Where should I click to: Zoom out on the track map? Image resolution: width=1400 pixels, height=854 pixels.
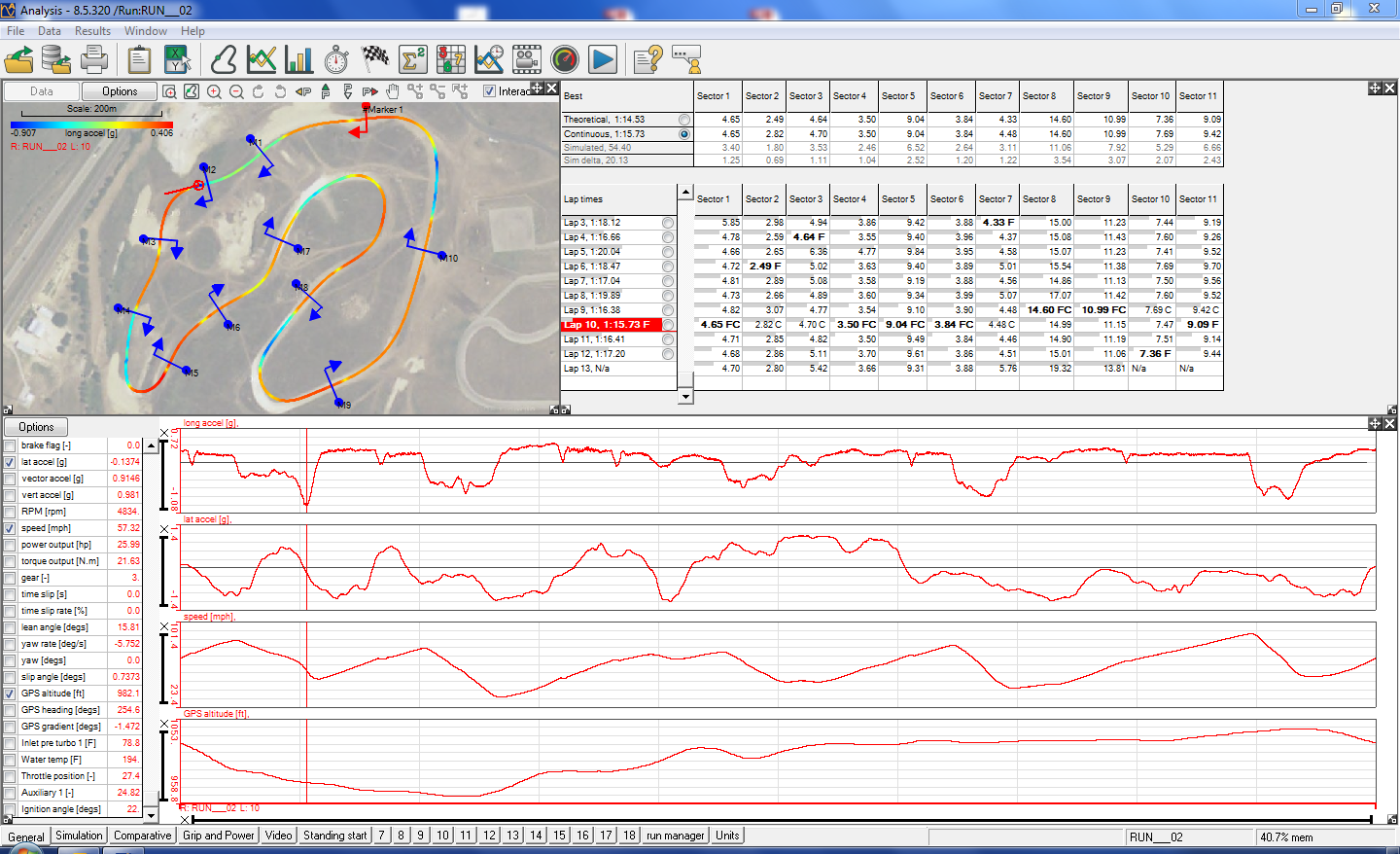(236, 91)
